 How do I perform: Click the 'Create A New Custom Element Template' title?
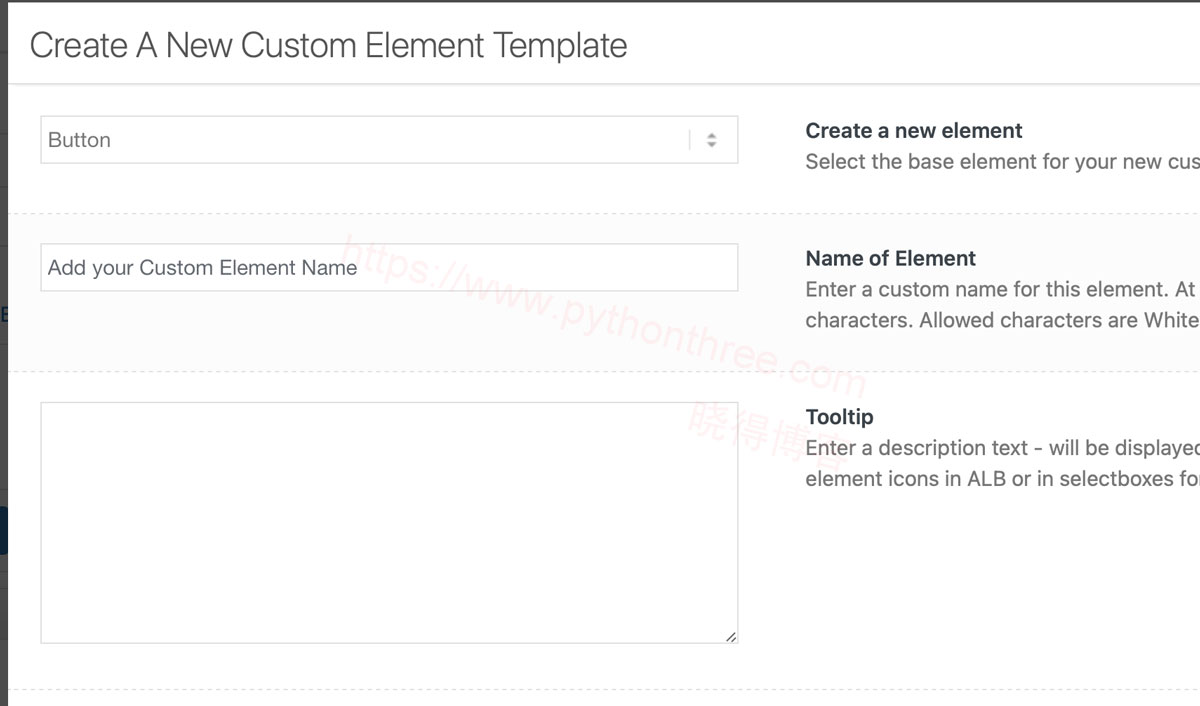point(329,46)
